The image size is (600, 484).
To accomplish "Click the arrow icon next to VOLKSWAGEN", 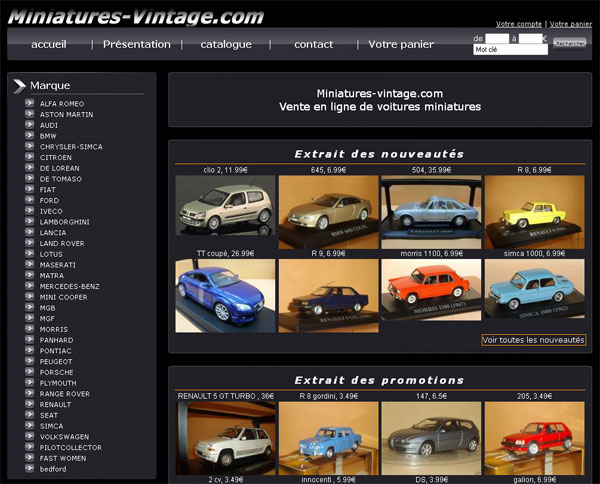I will [30, 436].
